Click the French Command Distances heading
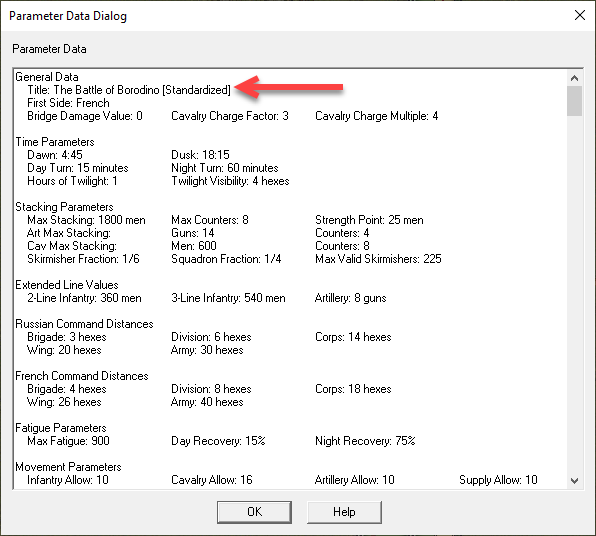 tap(82, 376)
